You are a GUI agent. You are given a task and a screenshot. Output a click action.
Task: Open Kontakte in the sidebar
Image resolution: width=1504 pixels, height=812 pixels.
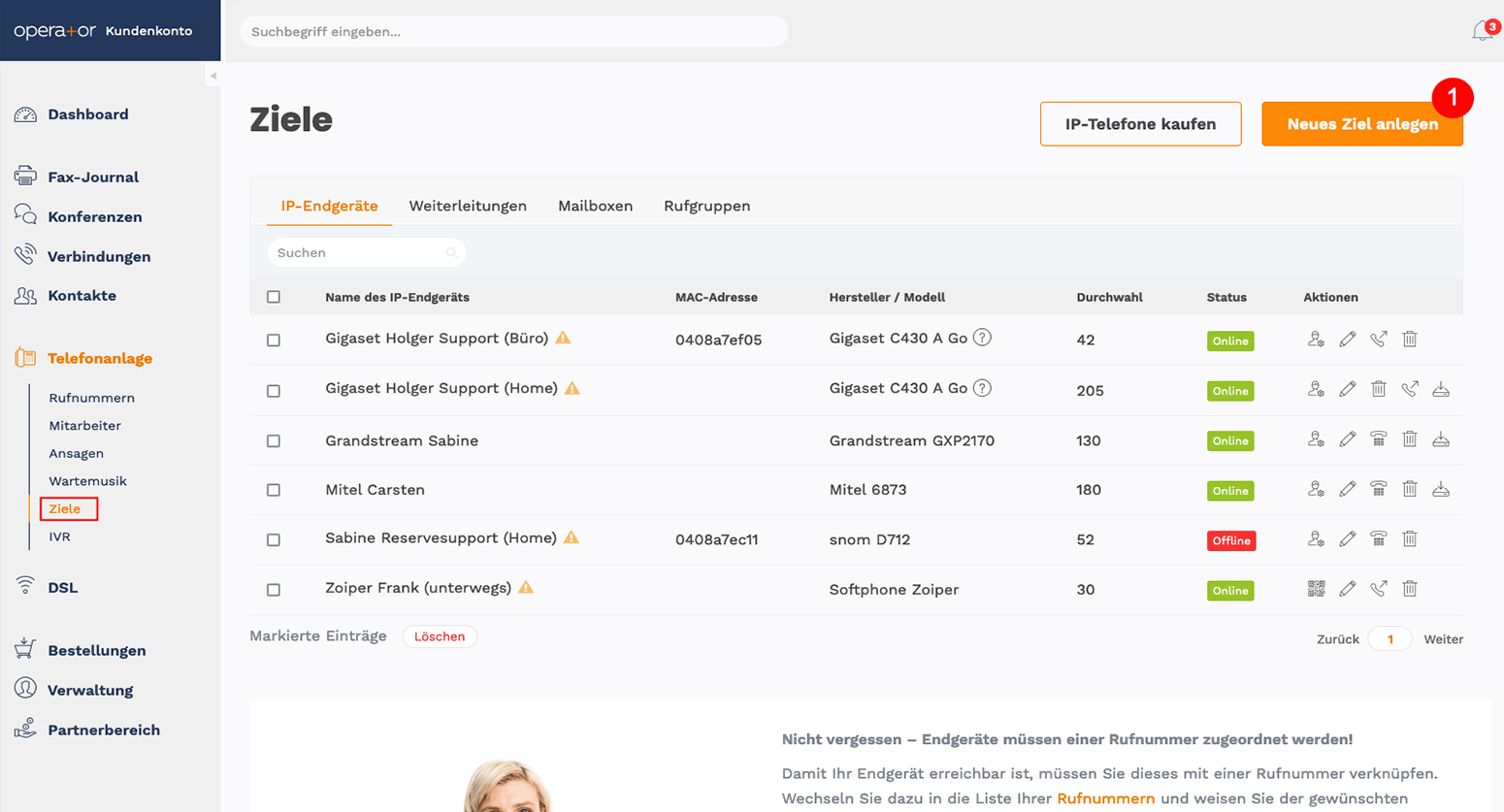(82, 295)
